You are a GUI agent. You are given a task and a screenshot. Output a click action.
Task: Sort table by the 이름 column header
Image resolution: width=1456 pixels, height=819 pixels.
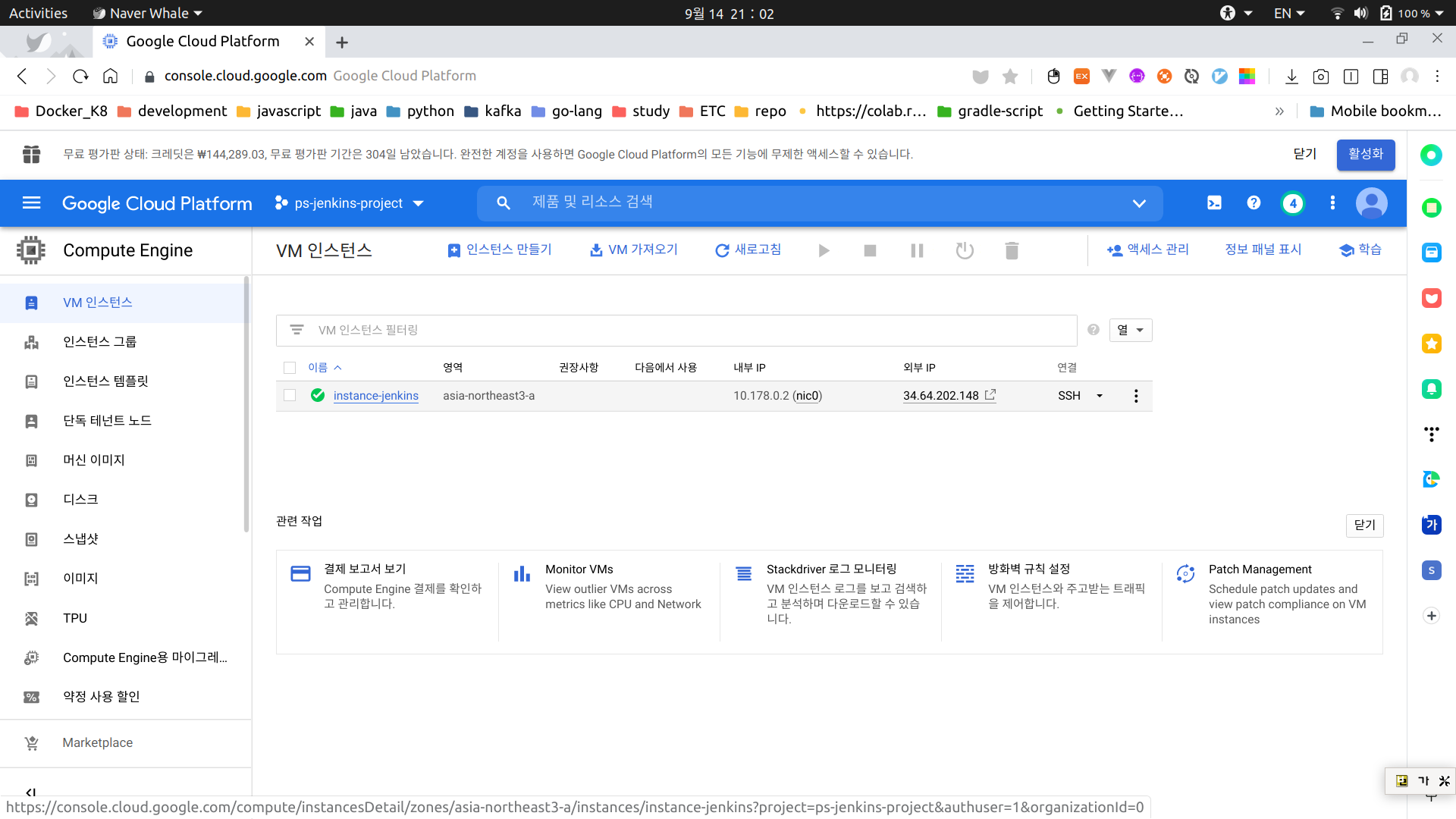click(318, 368)
